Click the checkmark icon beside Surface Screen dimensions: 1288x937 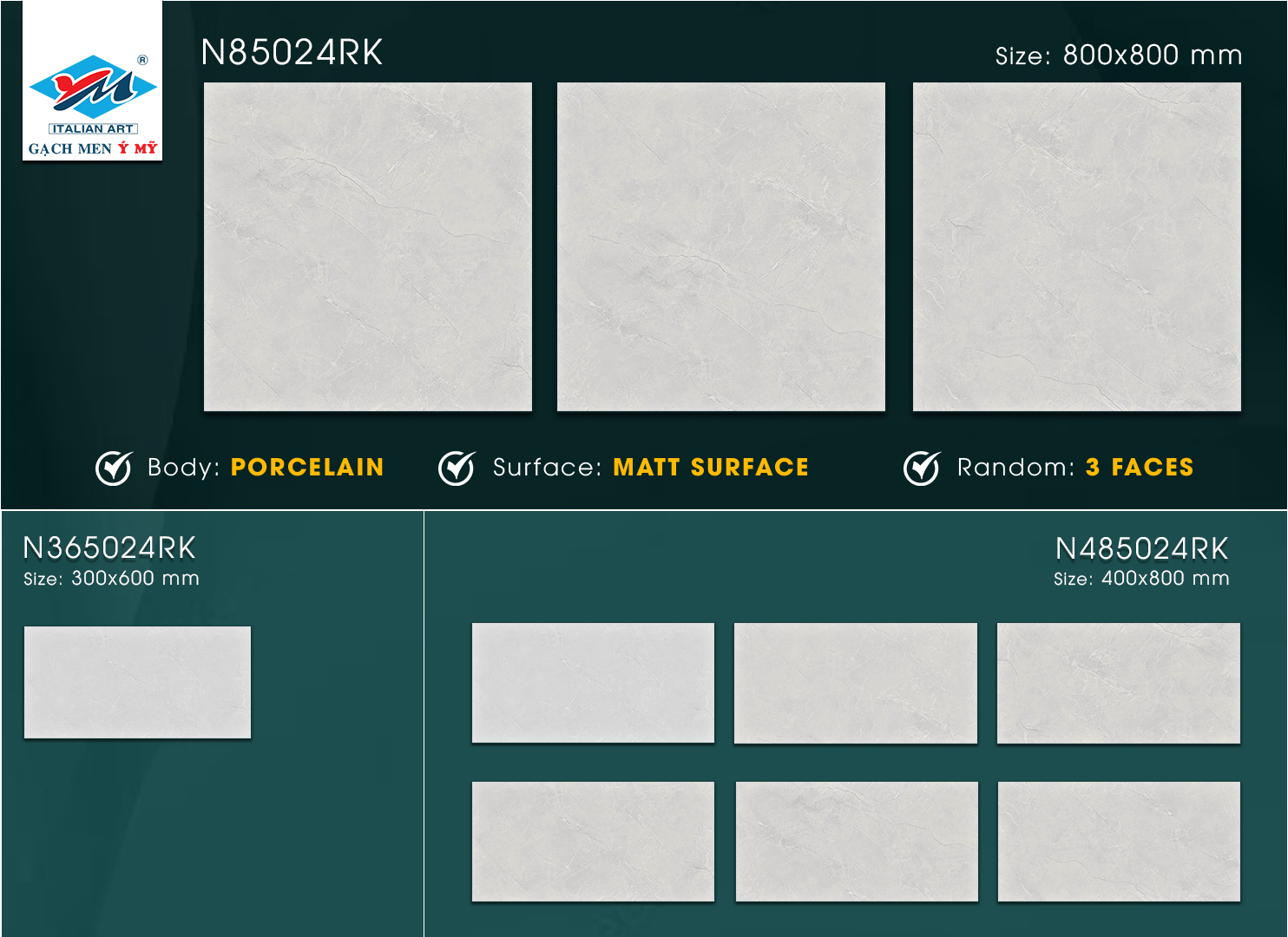[x=457, y=468]
